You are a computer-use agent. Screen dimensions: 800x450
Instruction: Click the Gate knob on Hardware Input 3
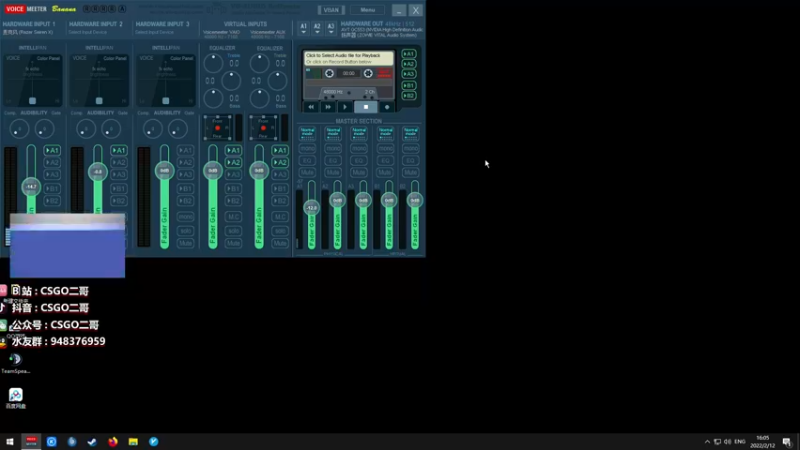178,129
